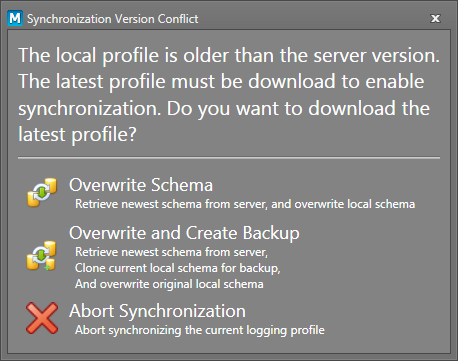Click 'Clone current local schema for backup' line

pos(178,268)
